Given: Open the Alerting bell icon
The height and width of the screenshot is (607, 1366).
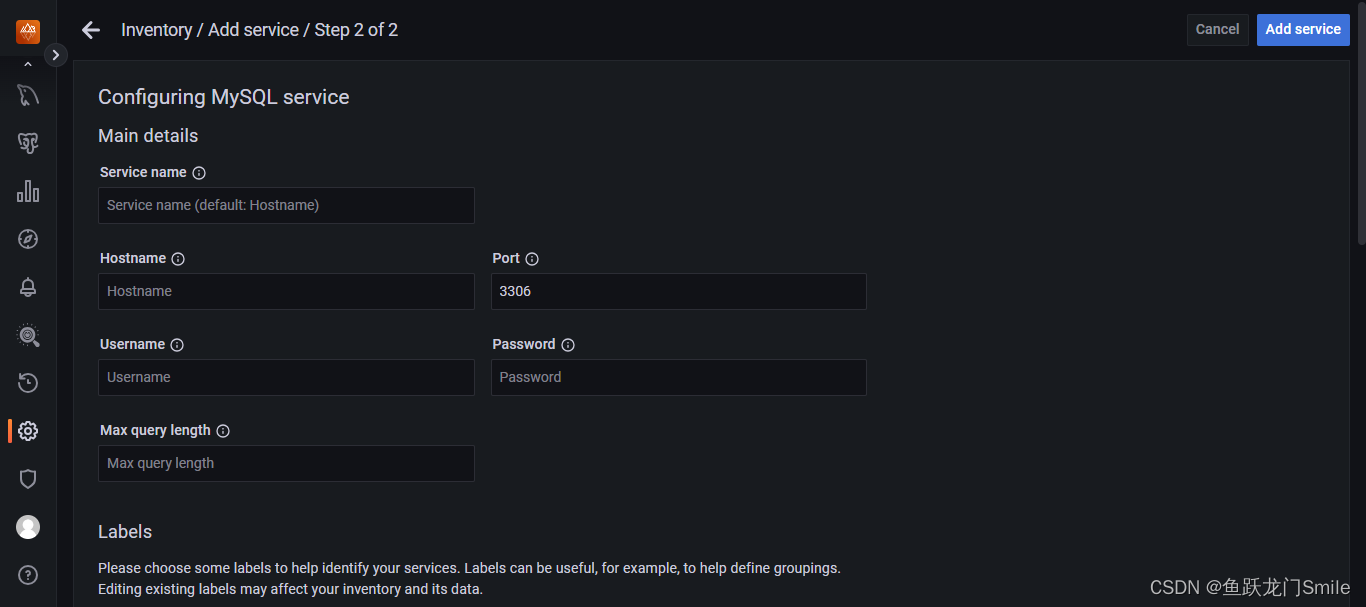Looking at the screenshot, I should (x=28, y=287).
